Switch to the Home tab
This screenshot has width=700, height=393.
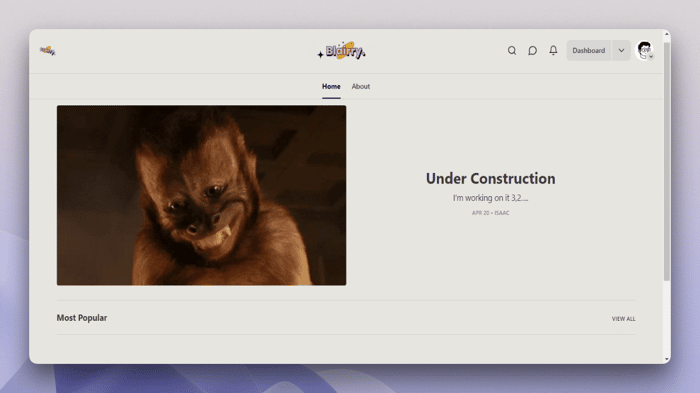[331, 87]
